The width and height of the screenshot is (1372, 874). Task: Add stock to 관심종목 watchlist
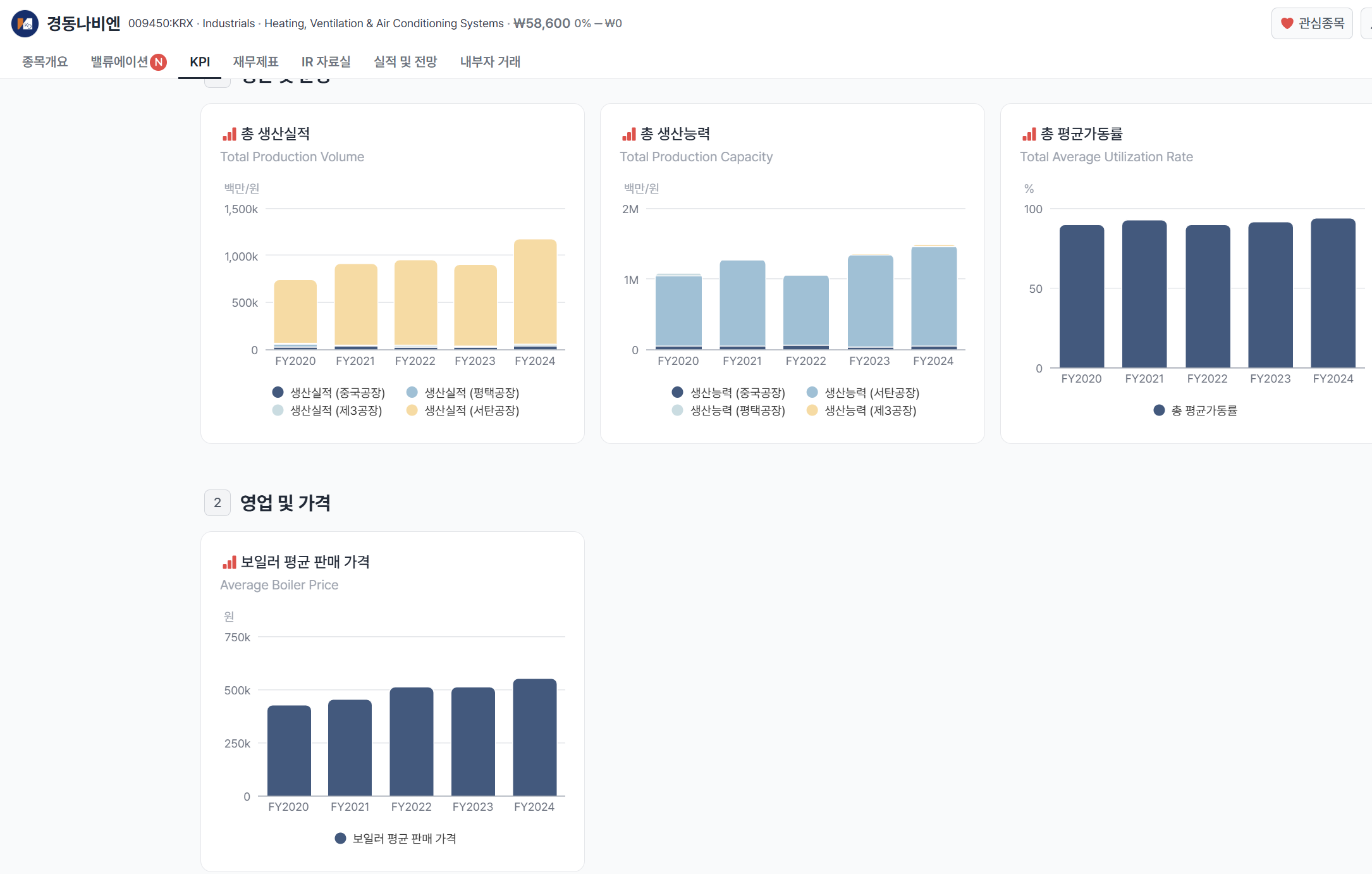click(x=1312, y=23)
